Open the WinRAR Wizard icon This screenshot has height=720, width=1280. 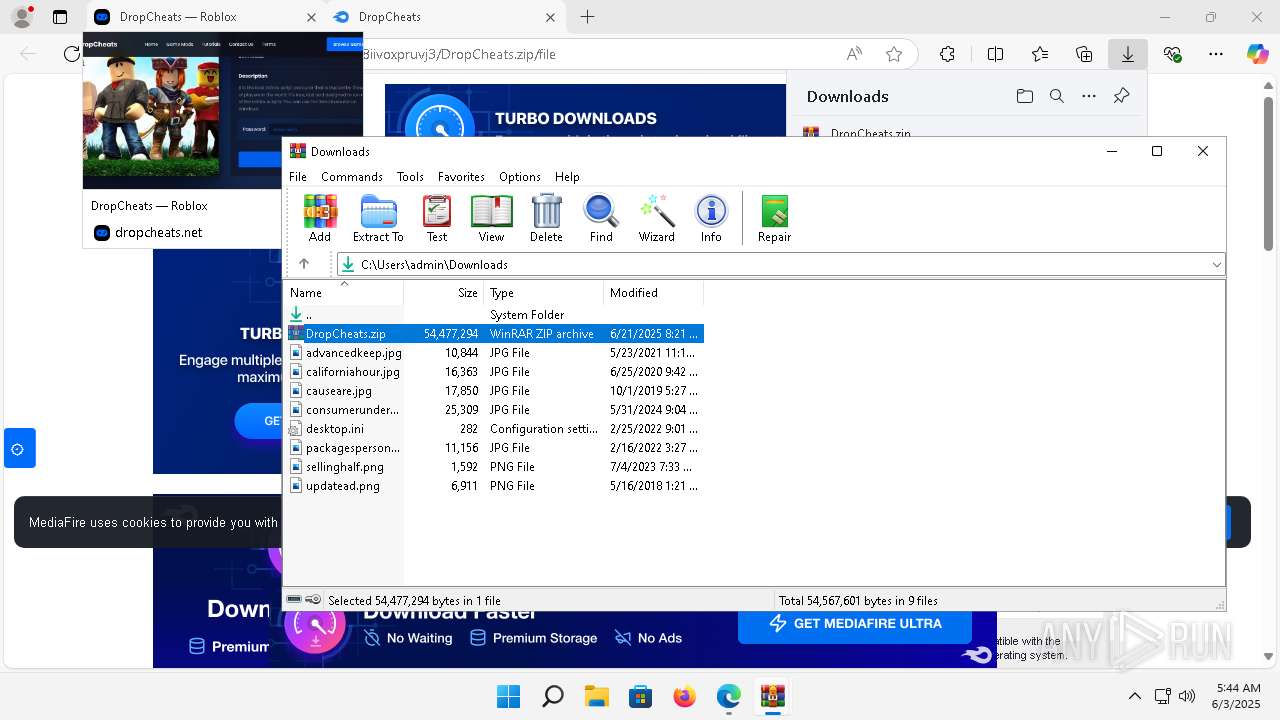657,218
